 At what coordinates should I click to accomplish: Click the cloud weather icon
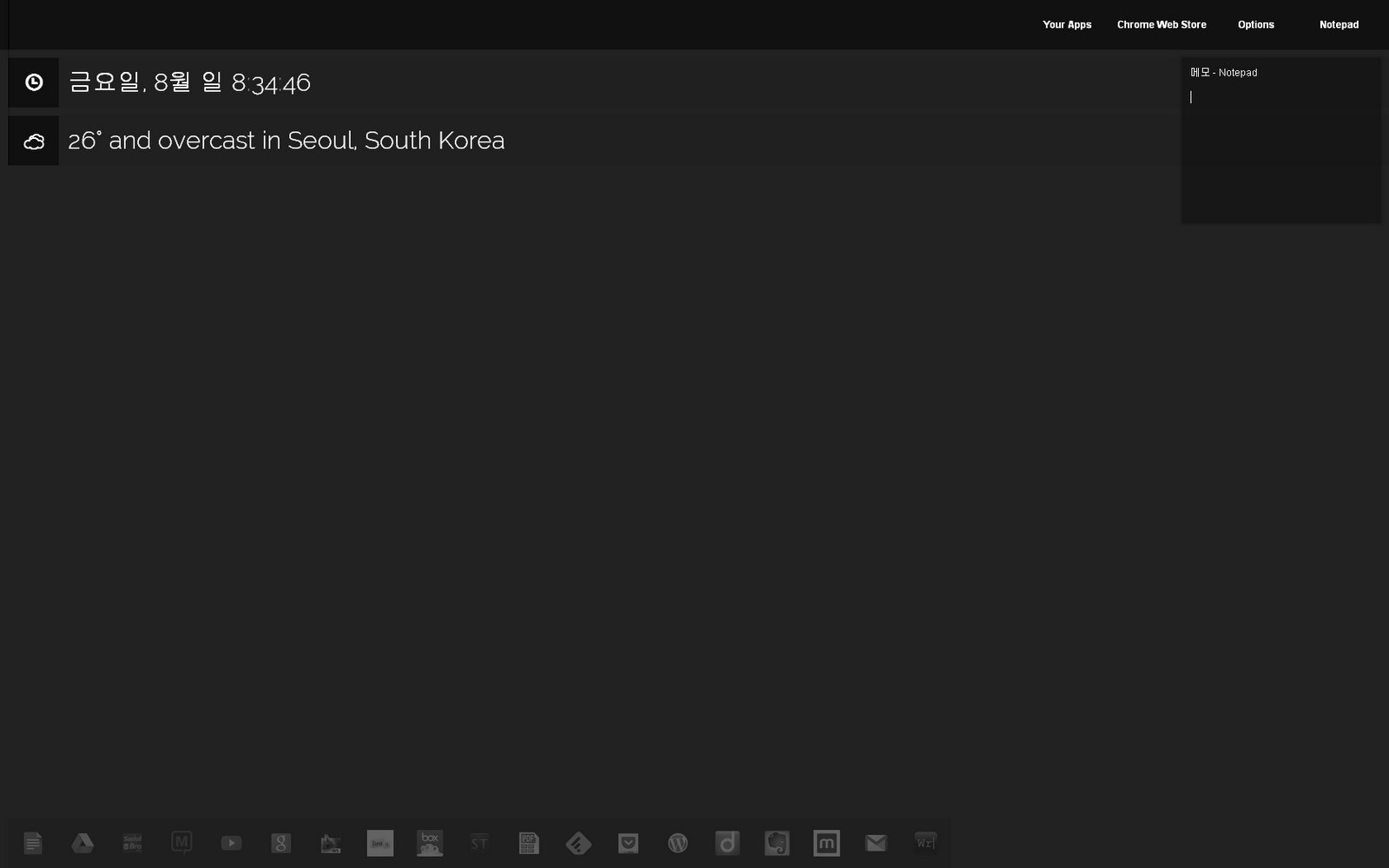[x=34, y=141]
